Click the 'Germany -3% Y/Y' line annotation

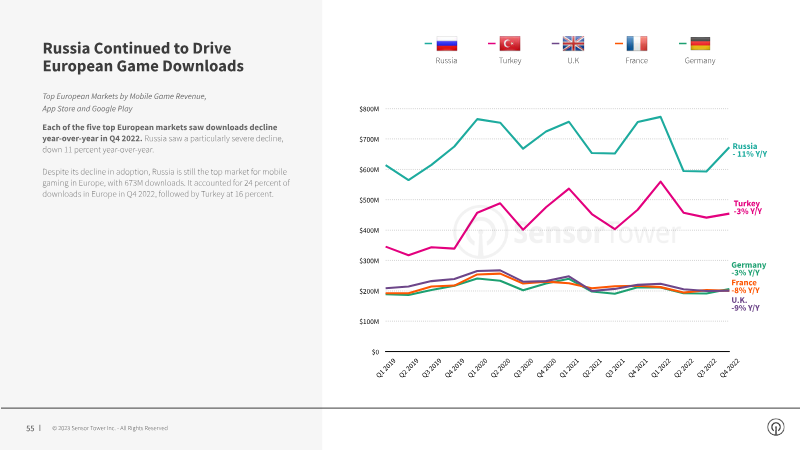coord(748,269)
